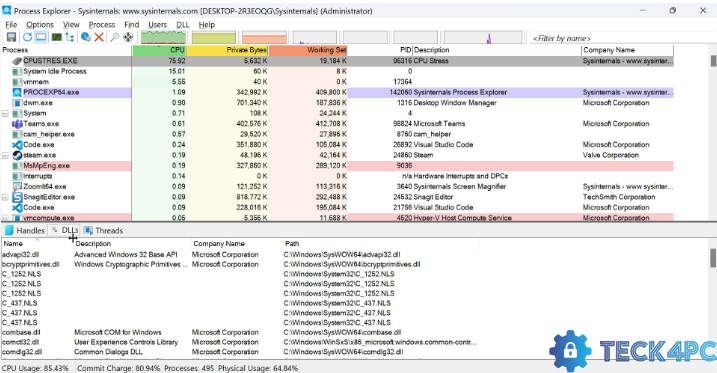Click the ZoomIt64.exe process icon
This screenshot has width=717, height=373.
click(x=17, y=186)
